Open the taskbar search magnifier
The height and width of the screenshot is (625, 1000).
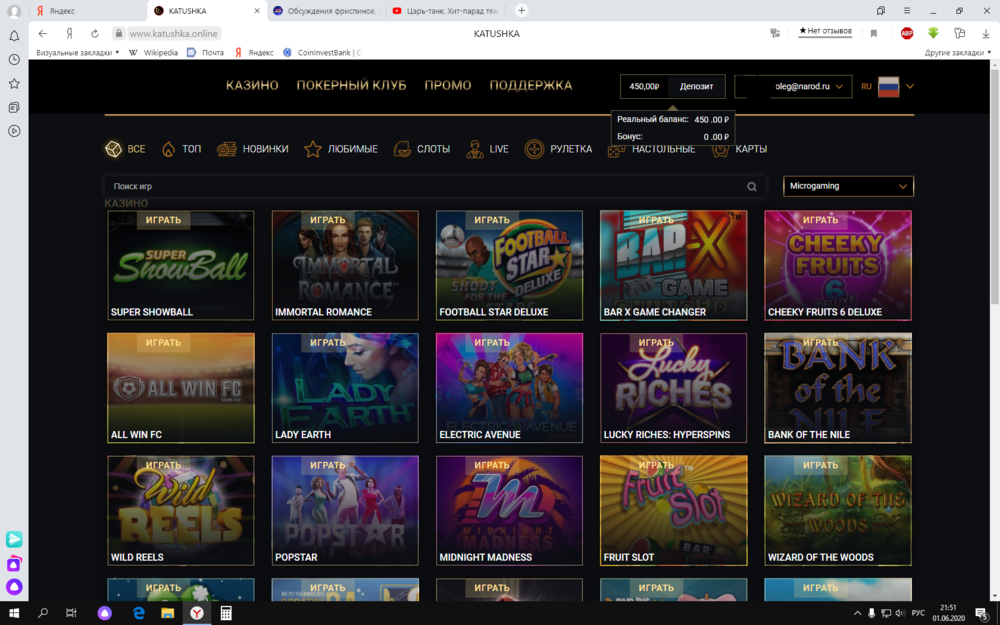click(43, 613)
